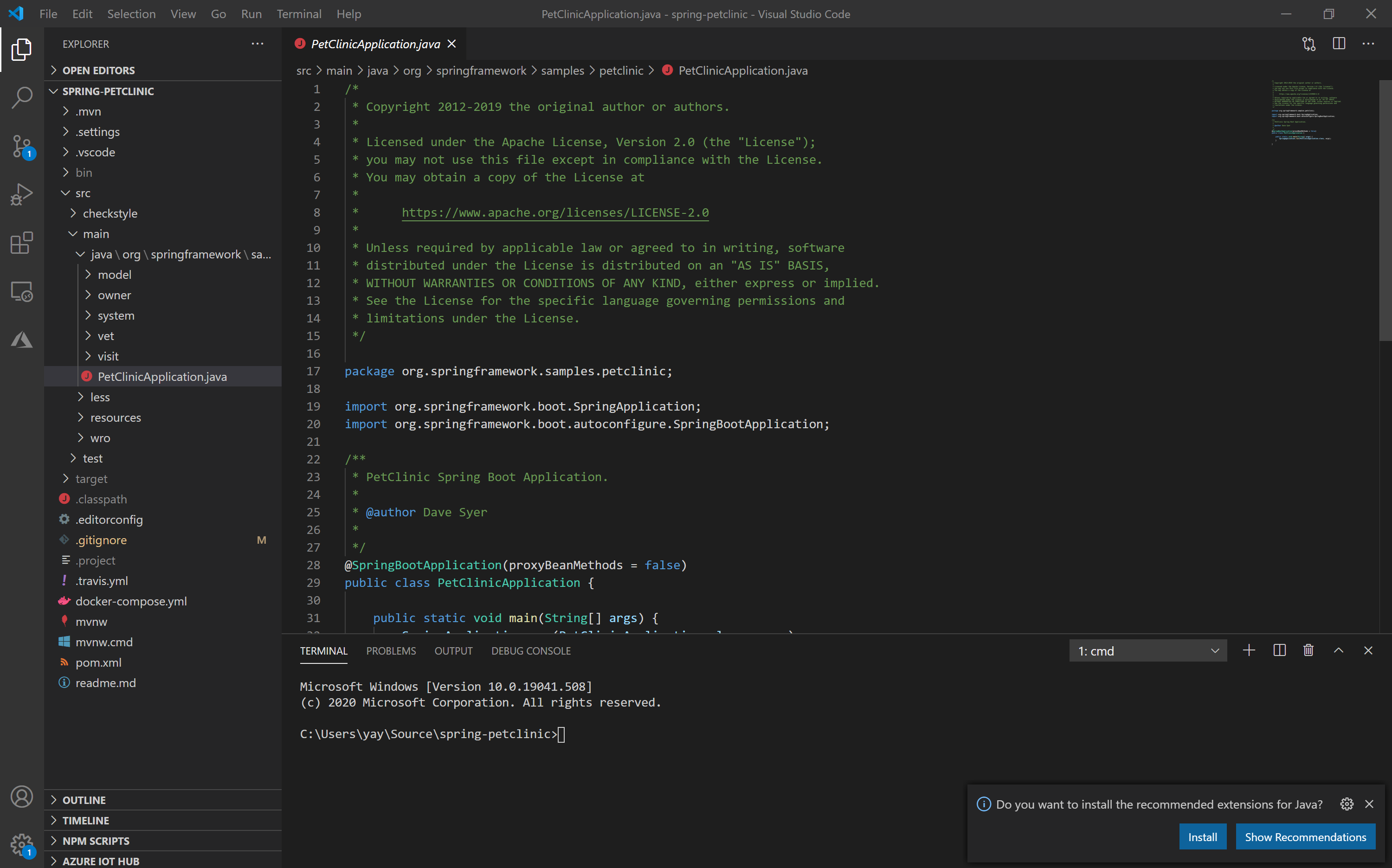Click Install in the Java extensions notification
The height and width of the screenshot is (868, 1392).
[x=1202, y=836]
